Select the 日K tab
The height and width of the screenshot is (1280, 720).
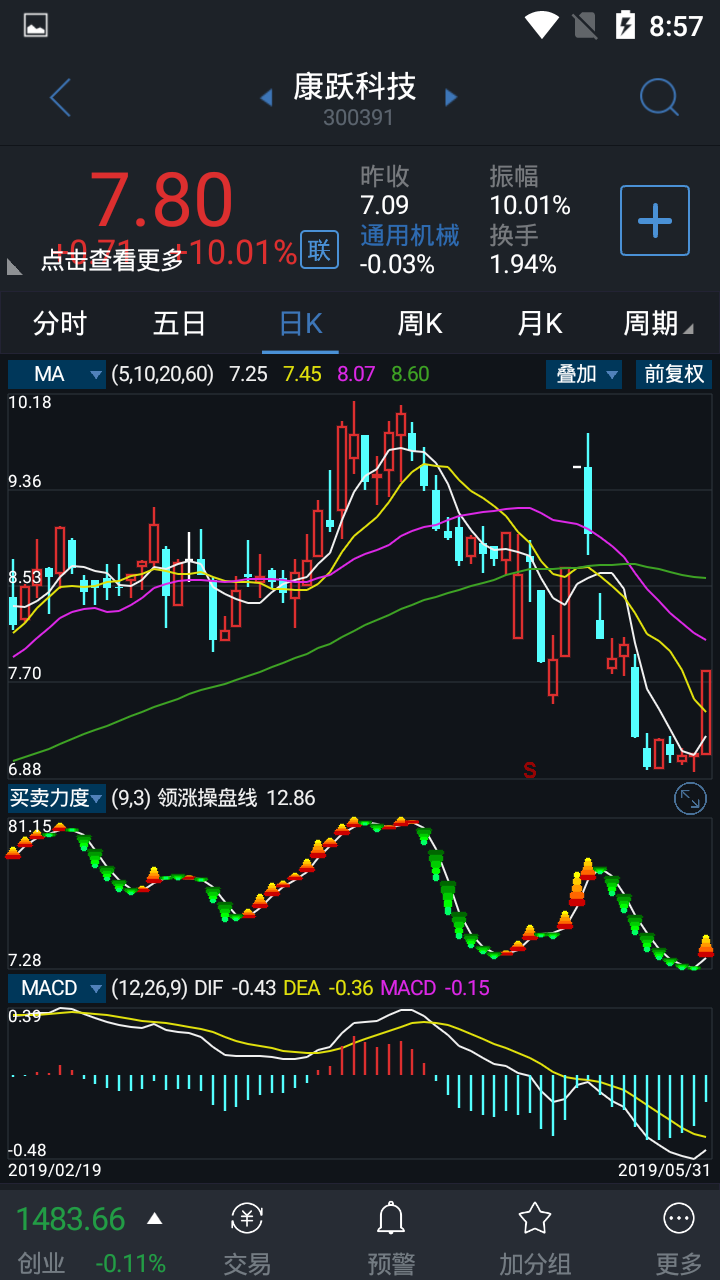(x=300, y=323)
